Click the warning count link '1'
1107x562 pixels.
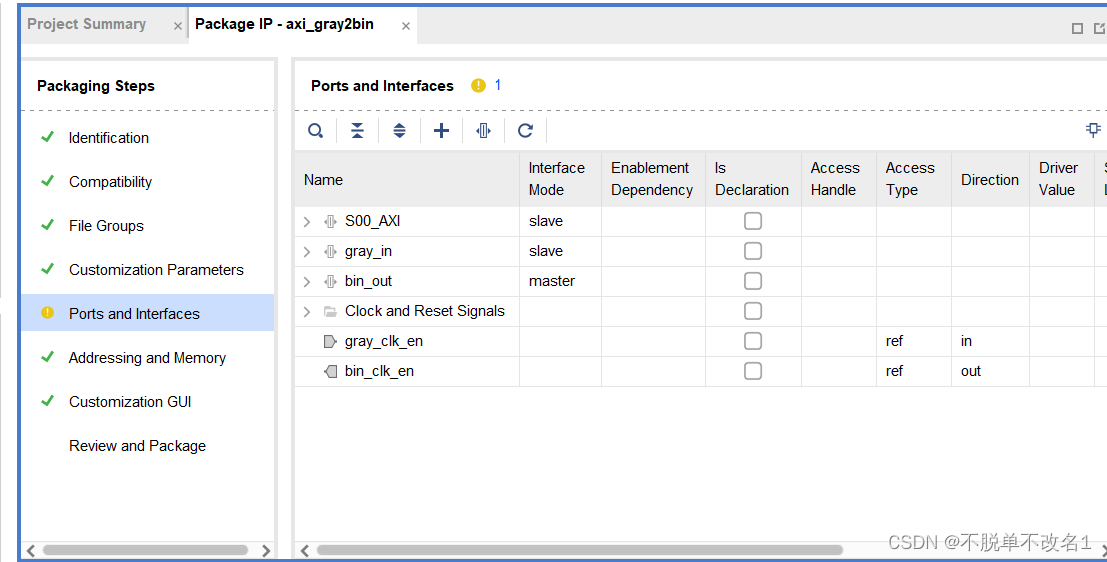click(498, 85)
